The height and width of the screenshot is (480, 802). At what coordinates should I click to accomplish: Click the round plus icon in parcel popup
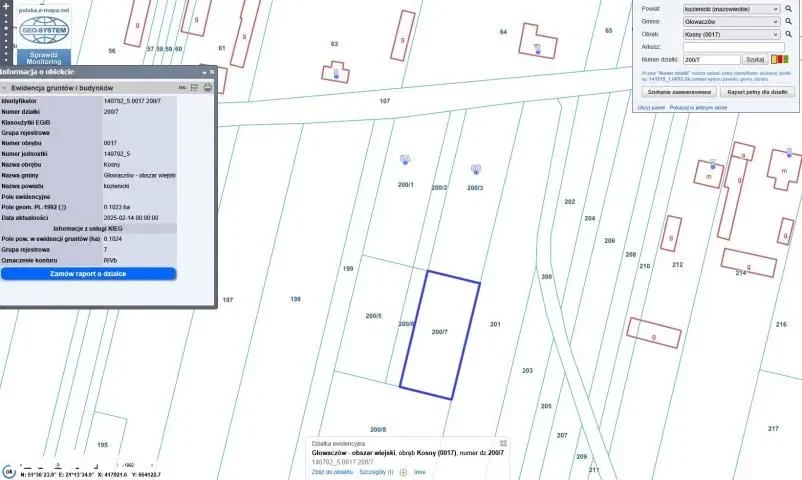[403, 472]
